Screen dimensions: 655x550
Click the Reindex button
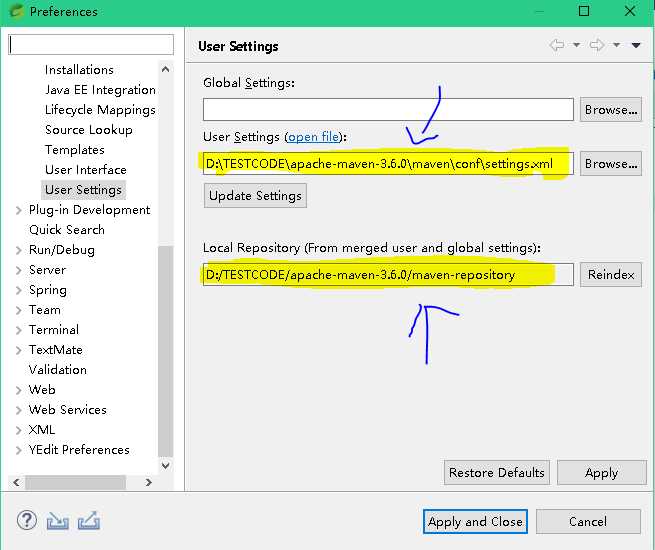[611, 274]
